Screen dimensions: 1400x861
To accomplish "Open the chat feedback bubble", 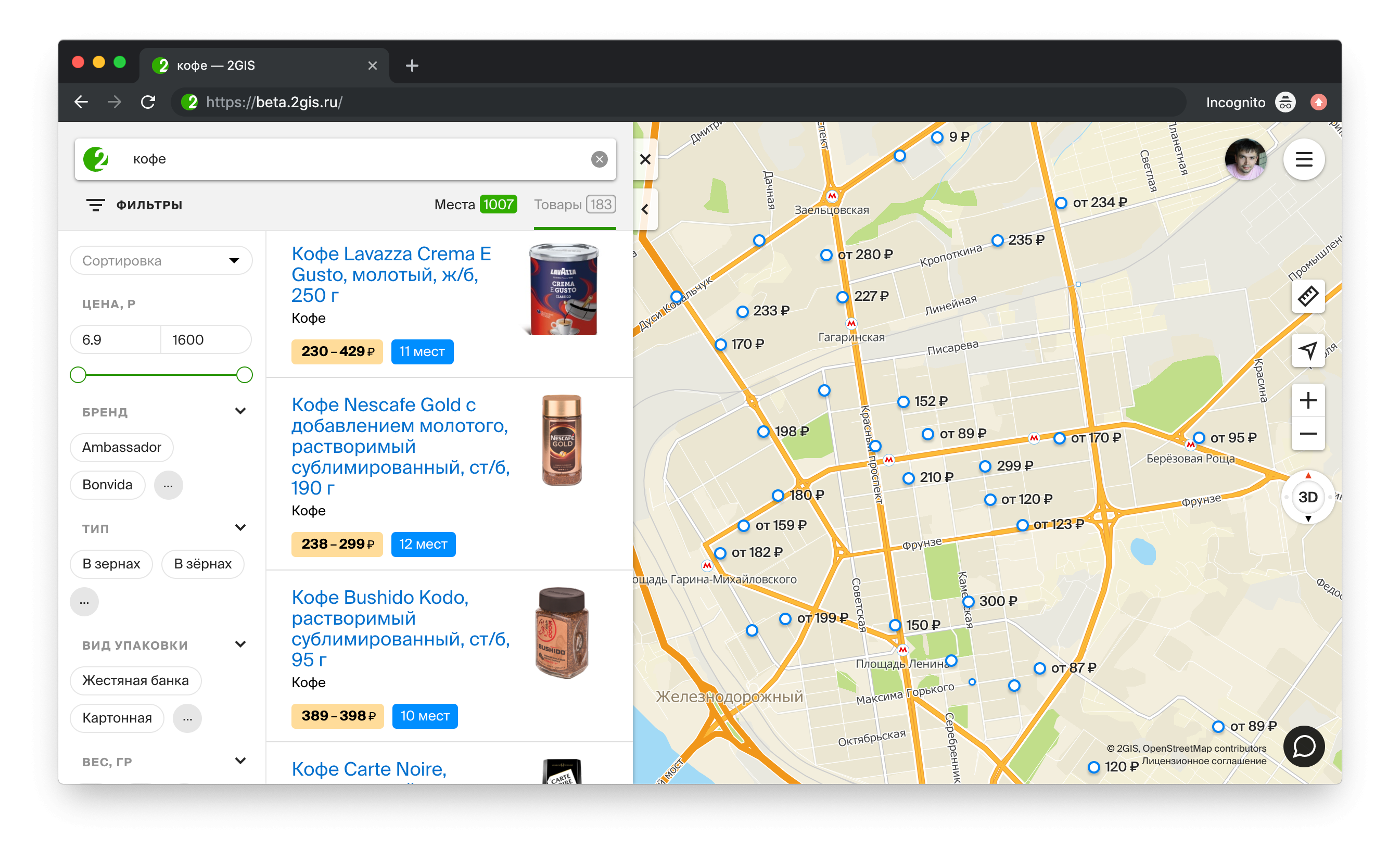I will click(1303, 746).
